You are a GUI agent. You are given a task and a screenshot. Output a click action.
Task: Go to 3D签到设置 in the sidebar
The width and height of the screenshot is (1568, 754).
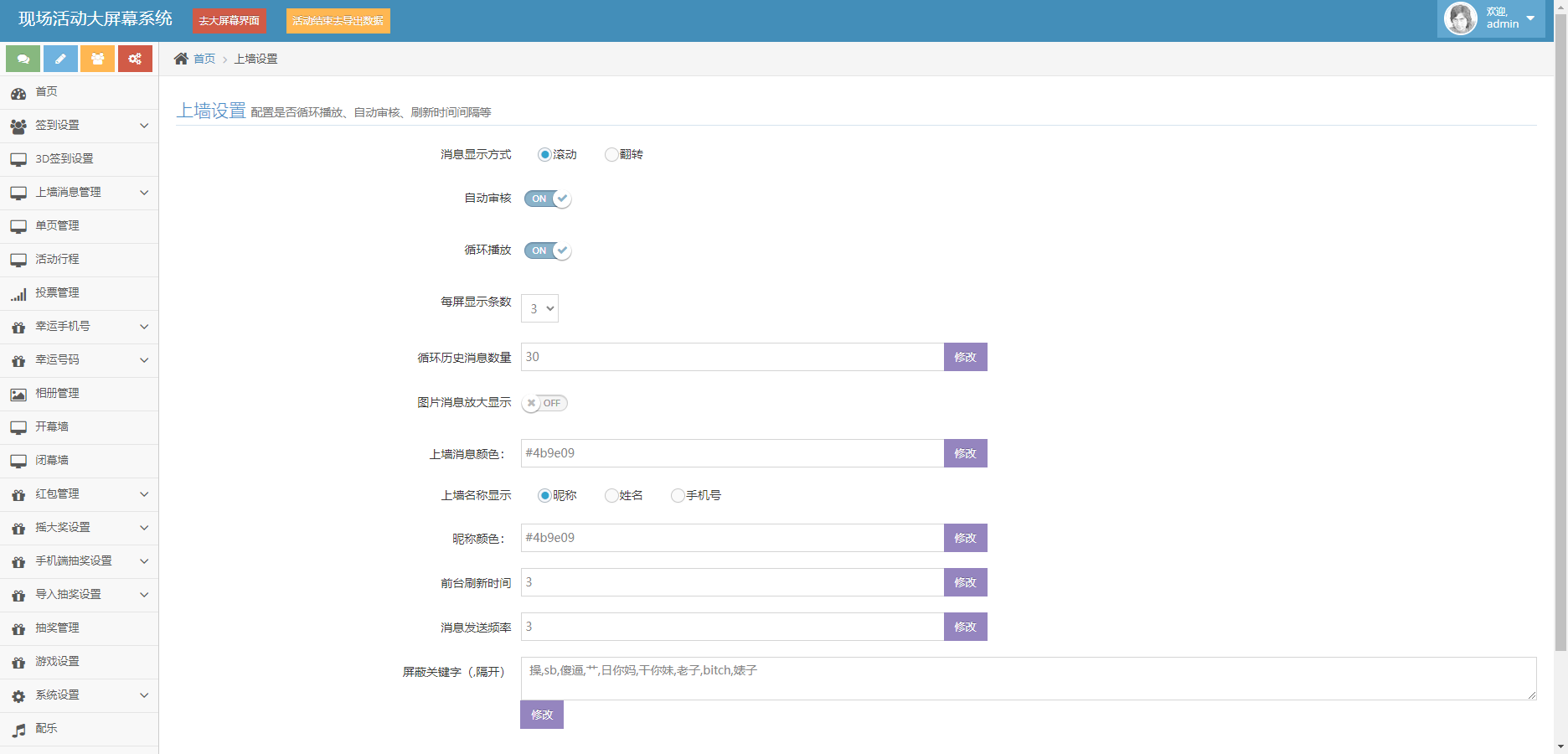coord(64,159)
